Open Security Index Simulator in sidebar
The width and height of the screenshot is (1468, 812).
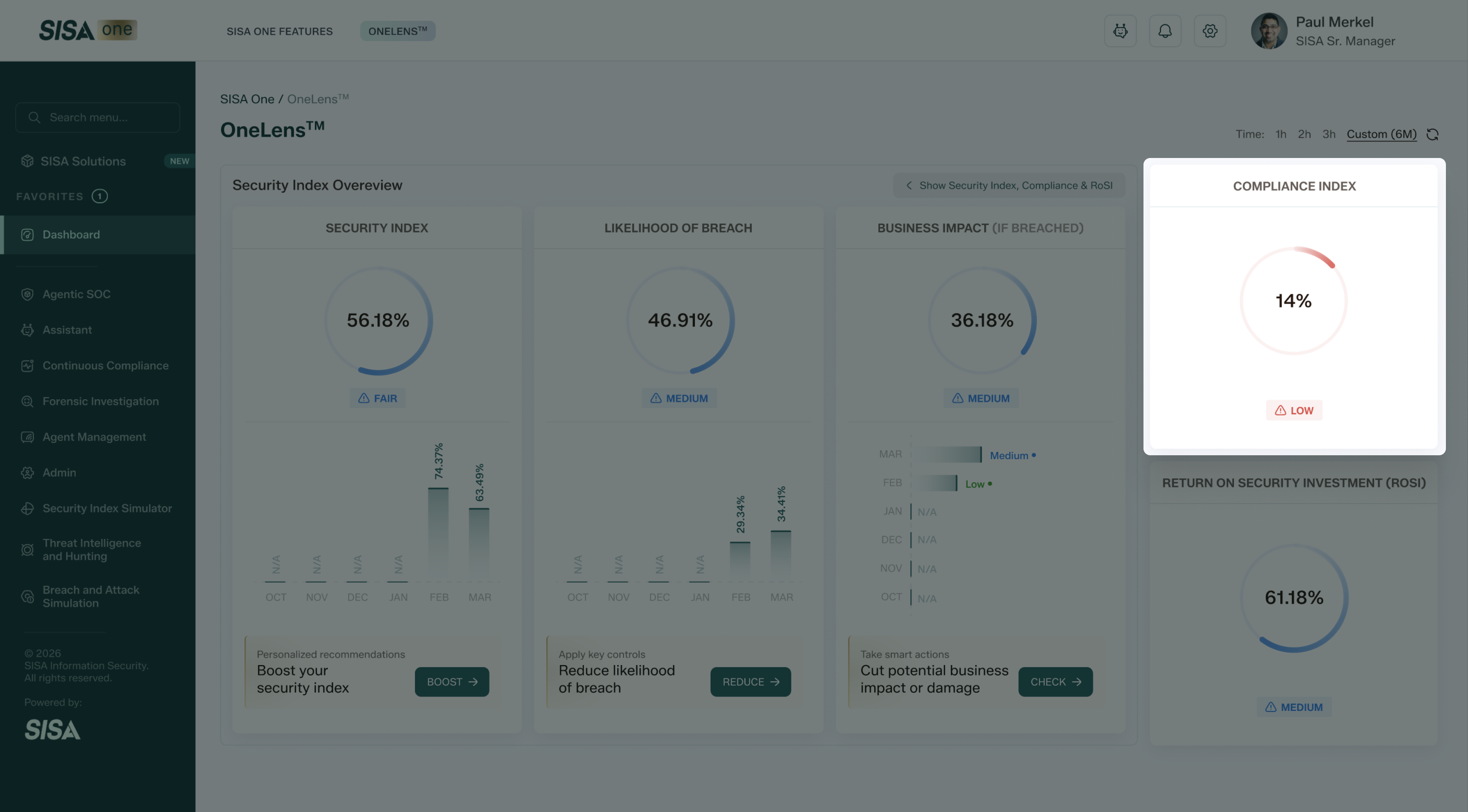point(107,508)
